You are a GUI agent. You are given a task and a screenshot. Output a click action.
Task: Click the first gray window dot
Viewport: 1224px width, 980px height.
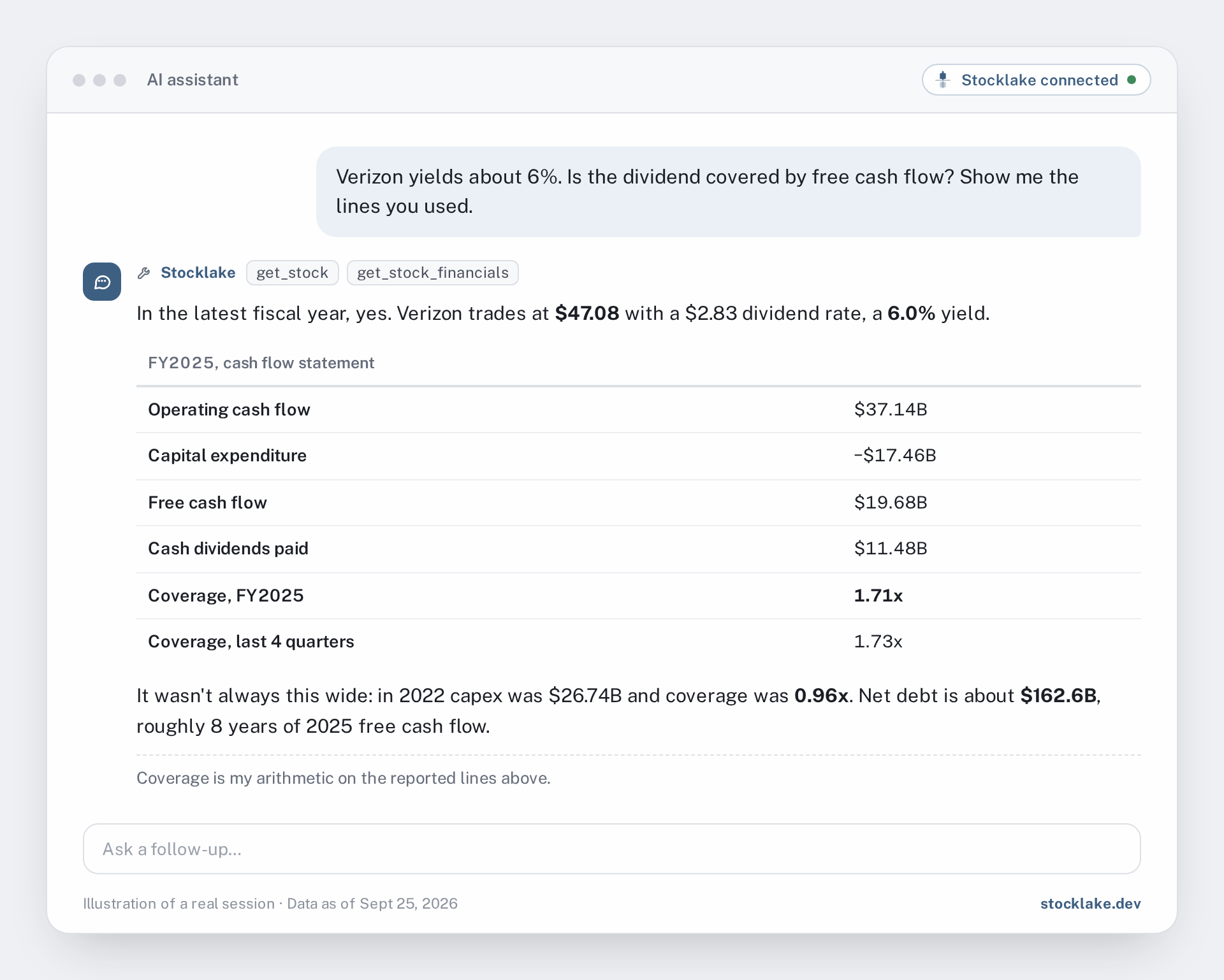pyautogui.click(x=79, y=80)
